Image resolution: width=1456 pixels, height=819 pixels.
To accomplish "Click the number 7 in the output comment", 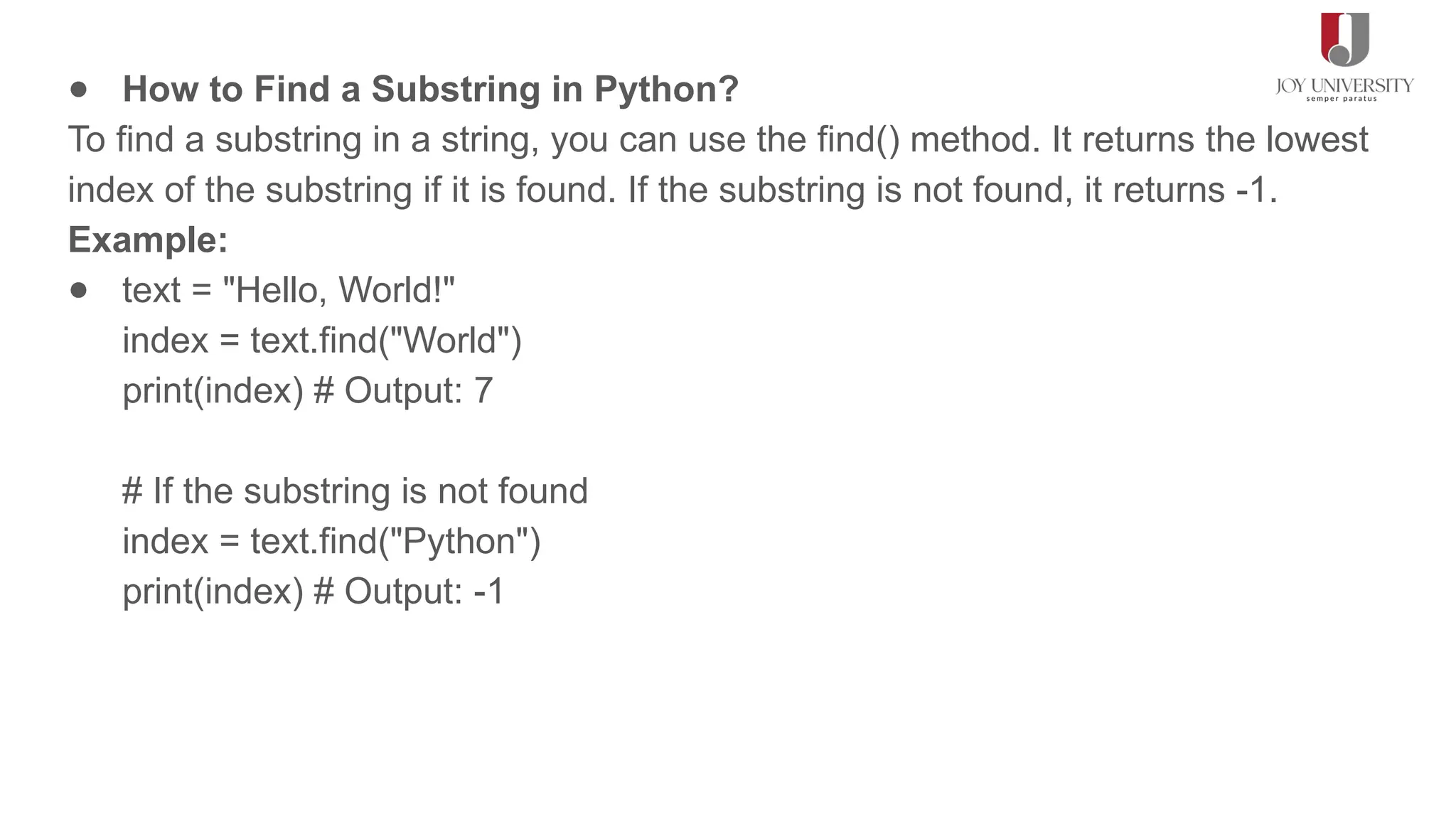I will tap(483, 390).
